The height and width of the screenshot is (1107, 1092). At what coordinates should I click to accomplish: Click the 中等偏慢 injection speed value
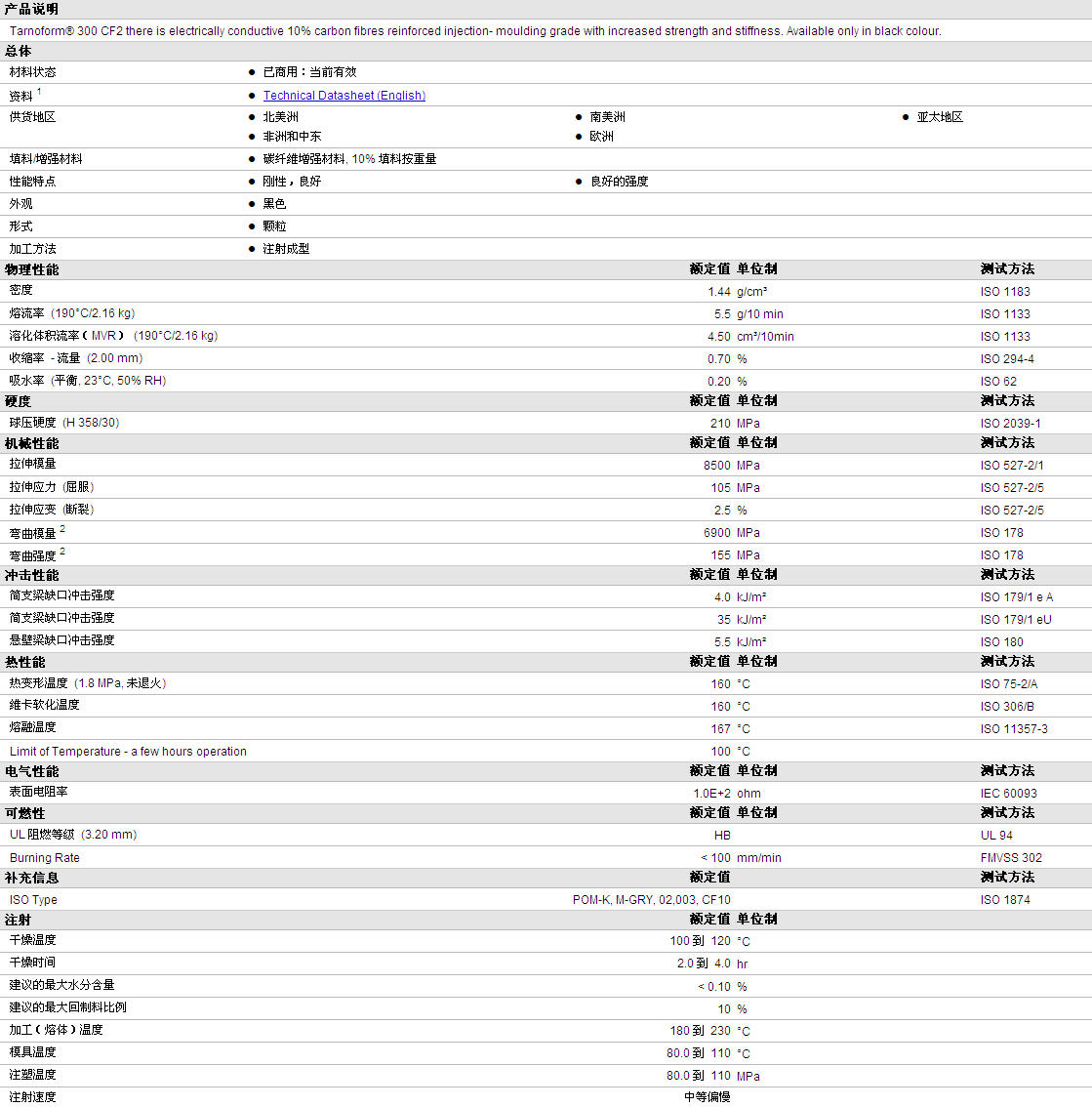click(708, 1097)
